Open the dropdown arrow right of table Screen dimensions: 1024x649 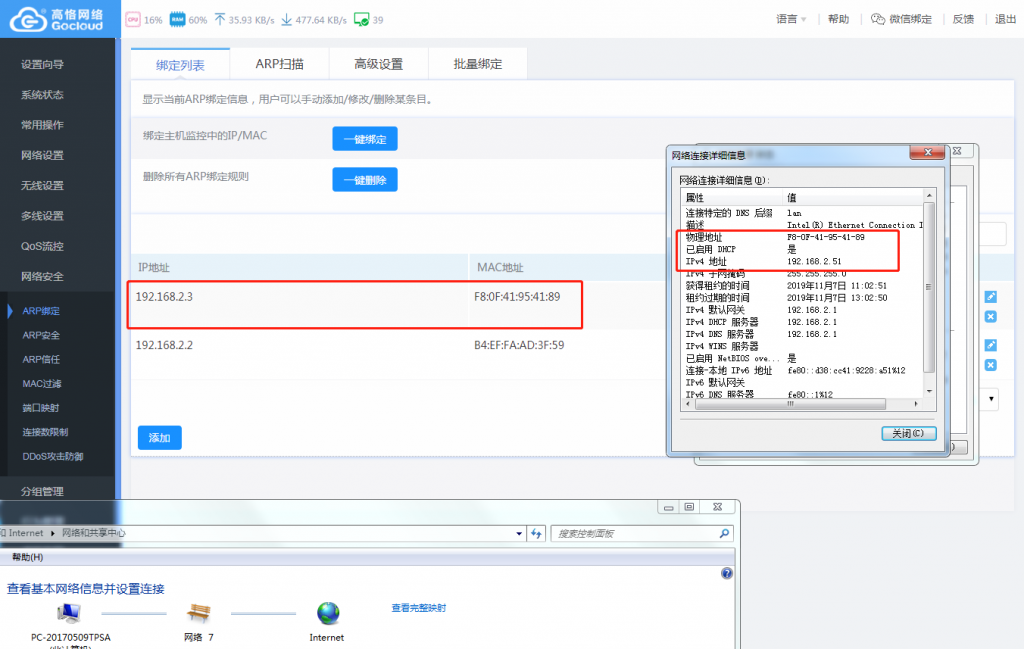click(x=991, y=399)
